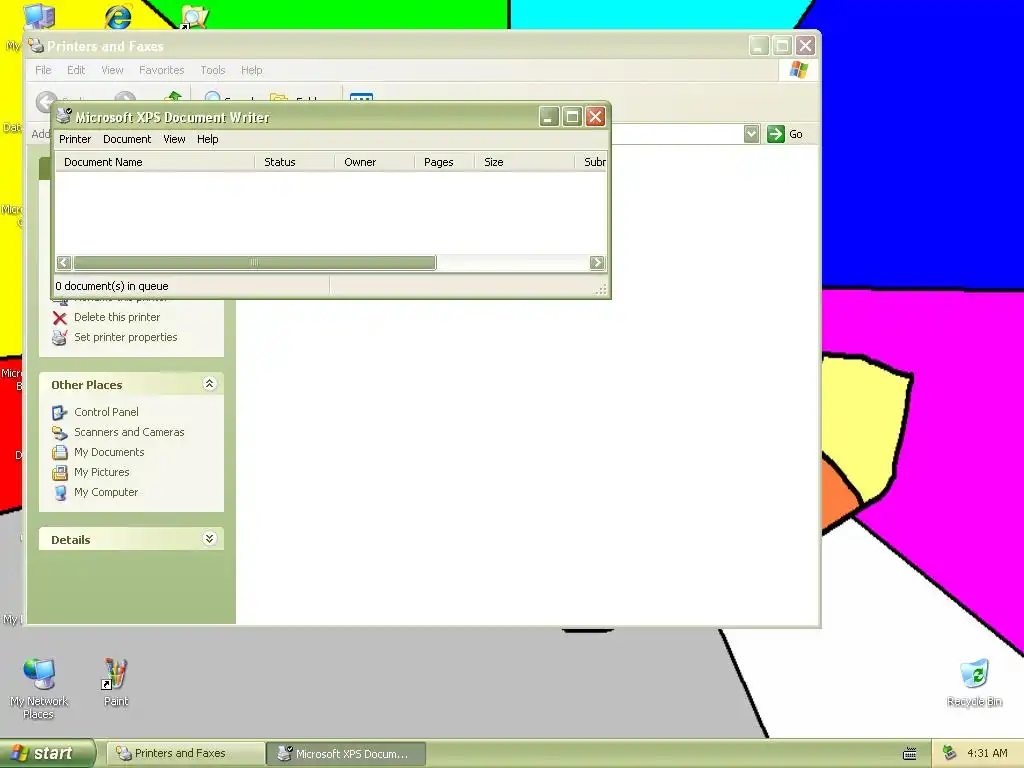Sort queue by Document Name column
The height and width of the screenshot is (768, 1024).
(x=155, y=162)
